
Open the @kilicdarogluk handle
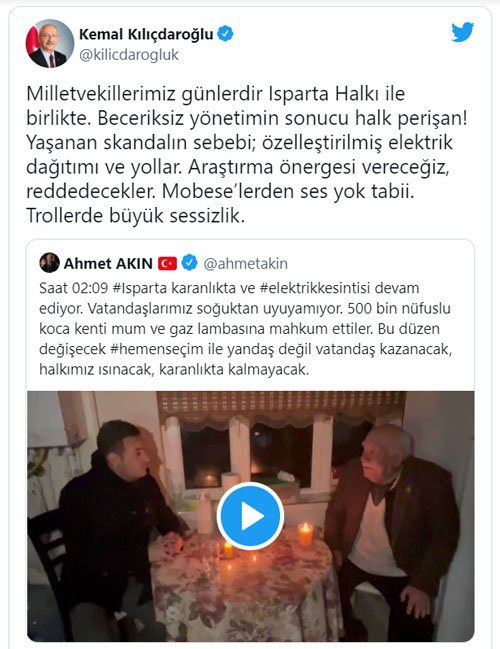[129, 55]
